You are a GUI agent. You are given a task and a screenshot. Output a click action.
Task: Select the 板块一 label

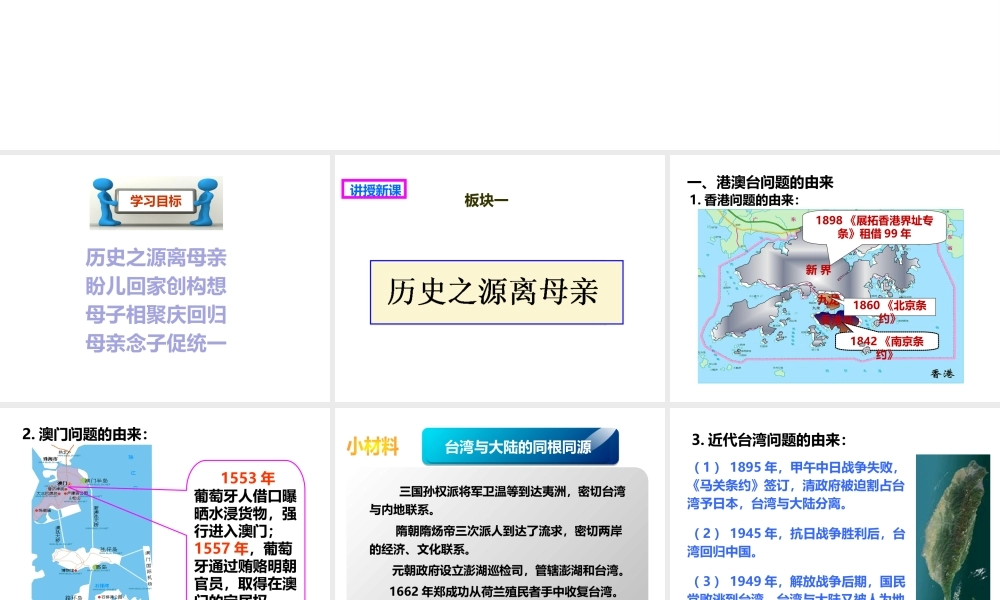486,201
